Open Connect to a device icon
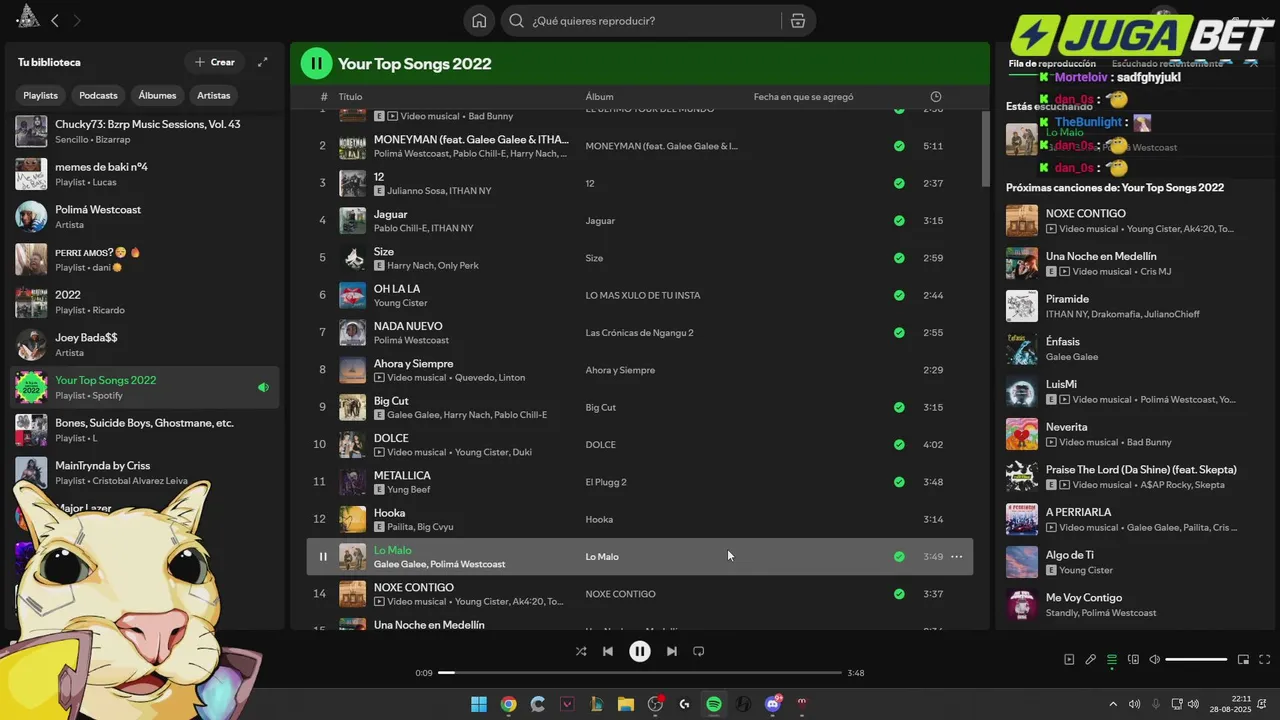The image size is (1280, 720). 1133,660
